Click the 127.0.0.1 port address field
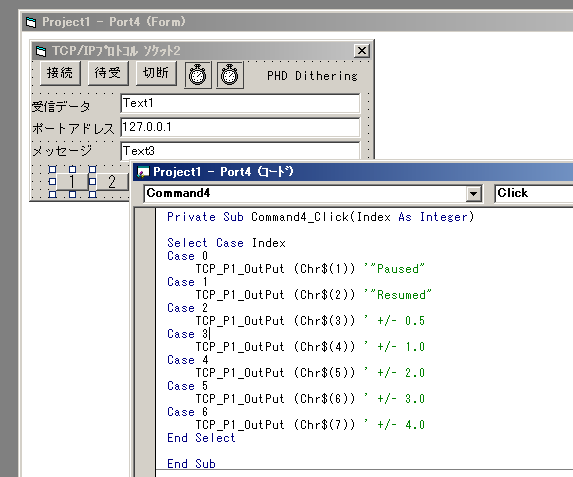Image resolution: width=573 pixels, height=477 pixels. (x=240, y=127)
